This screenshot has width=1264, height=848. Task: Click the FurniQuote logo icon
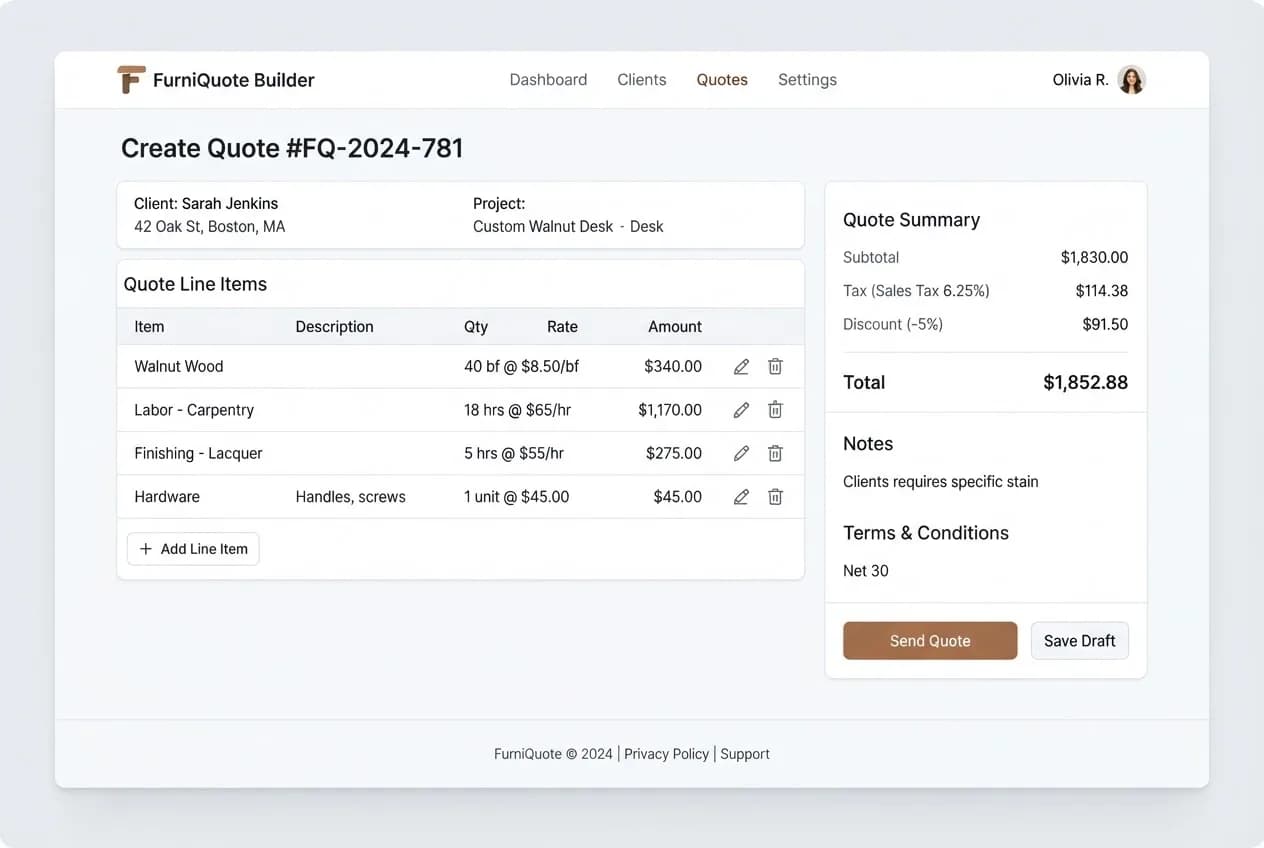click(131, 80)
